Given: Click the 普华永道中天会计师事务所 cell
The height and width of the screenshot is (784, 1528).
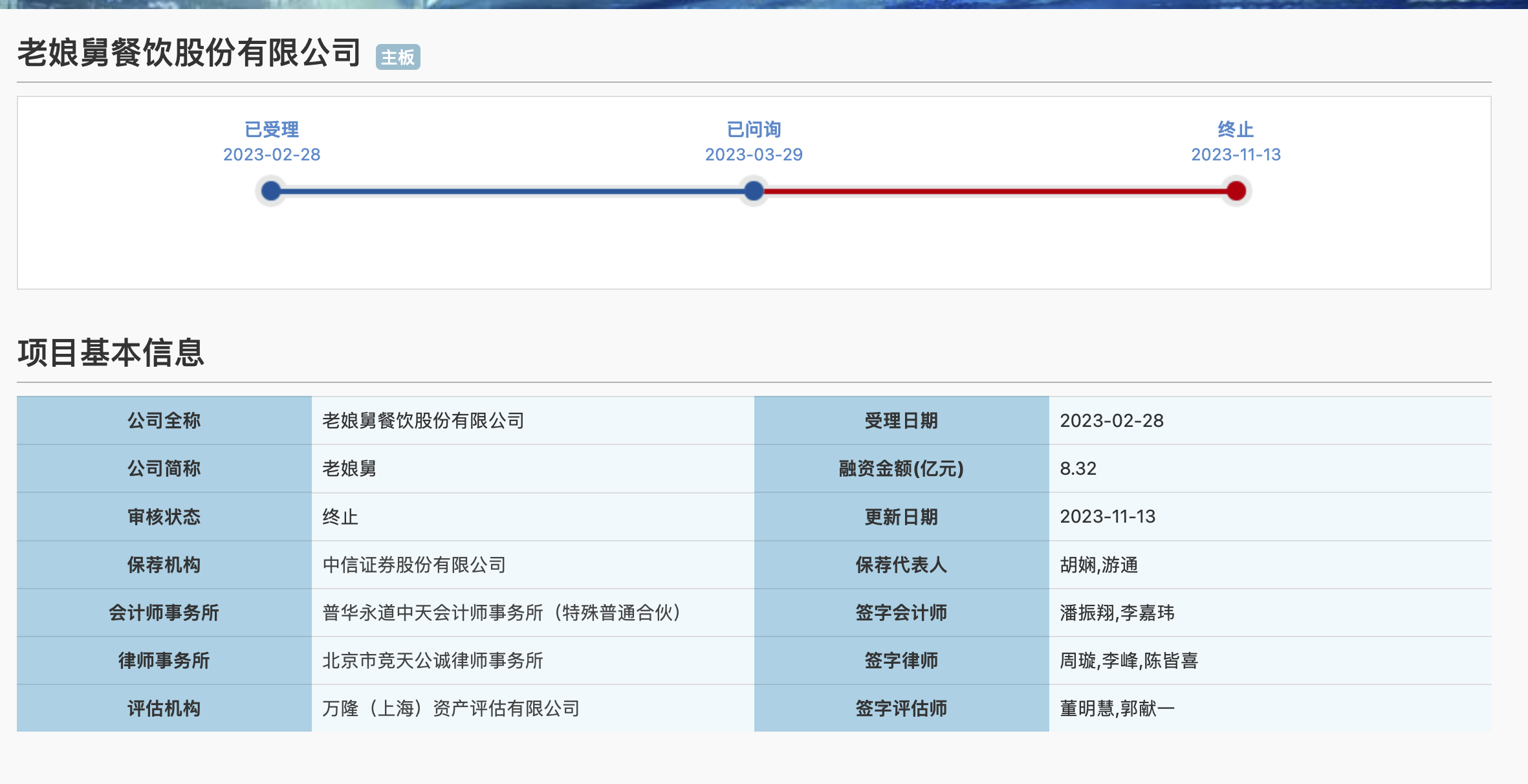Looking at the screenshot, I should coord(501,613).
